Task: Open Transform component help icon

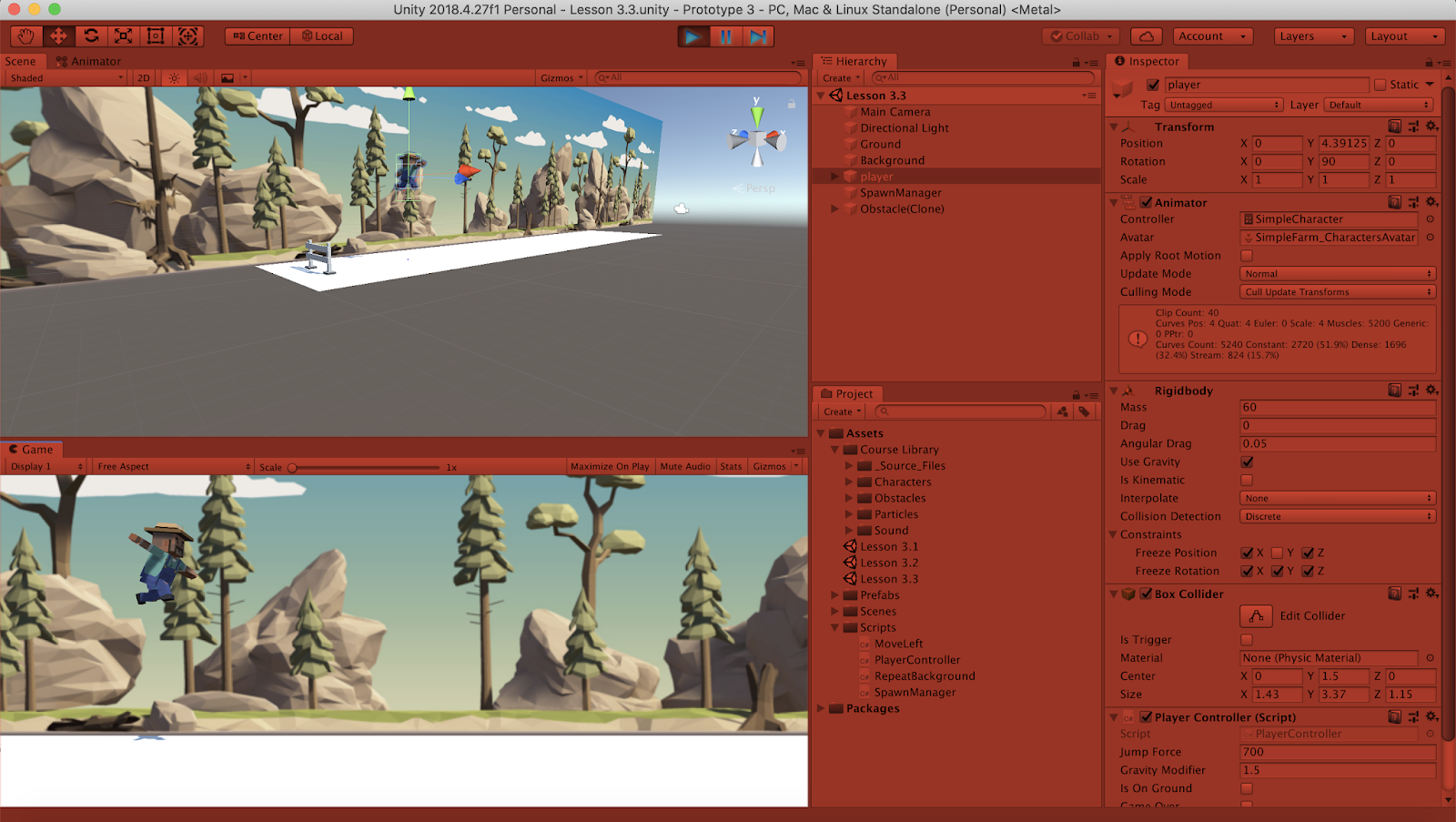Action: (1394, 127)
